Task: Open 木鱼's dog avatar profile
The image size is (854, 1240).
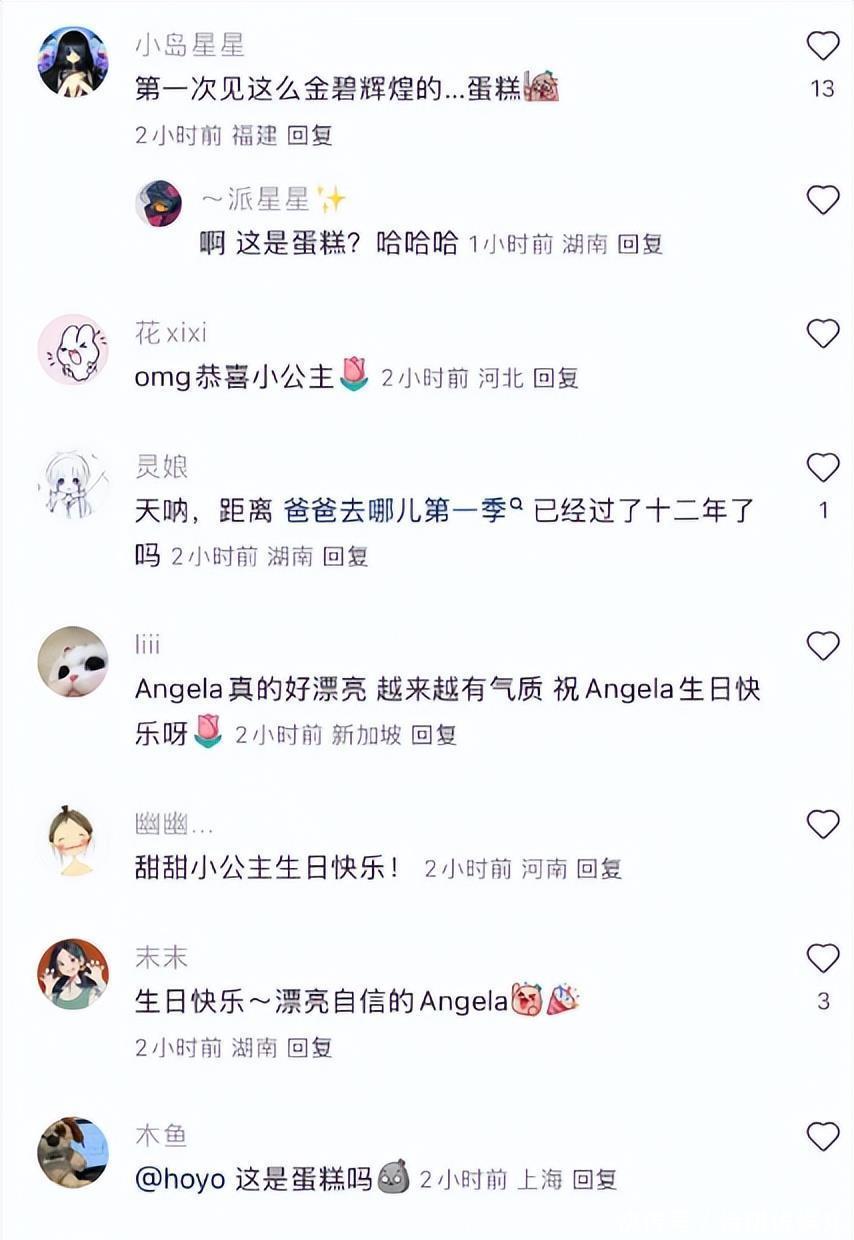Action: [x=73, y=1152]
